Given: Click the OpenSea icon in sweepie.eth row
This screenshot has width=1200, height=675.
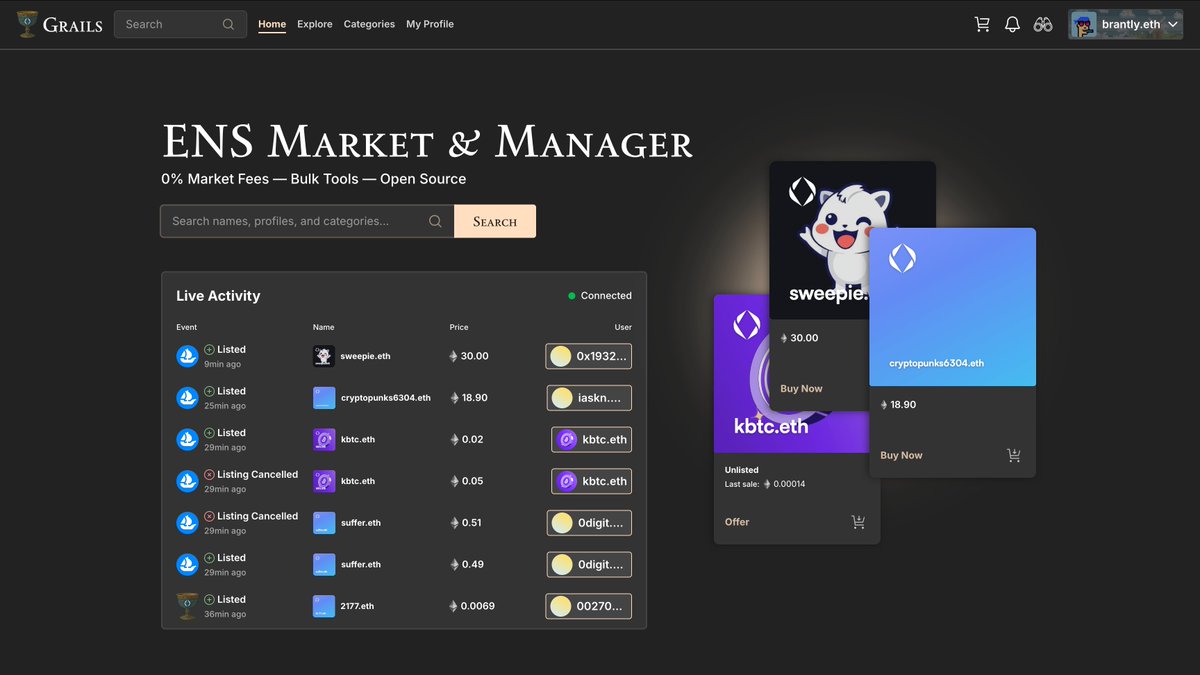Looking at the screenshot, I should 187,356.
